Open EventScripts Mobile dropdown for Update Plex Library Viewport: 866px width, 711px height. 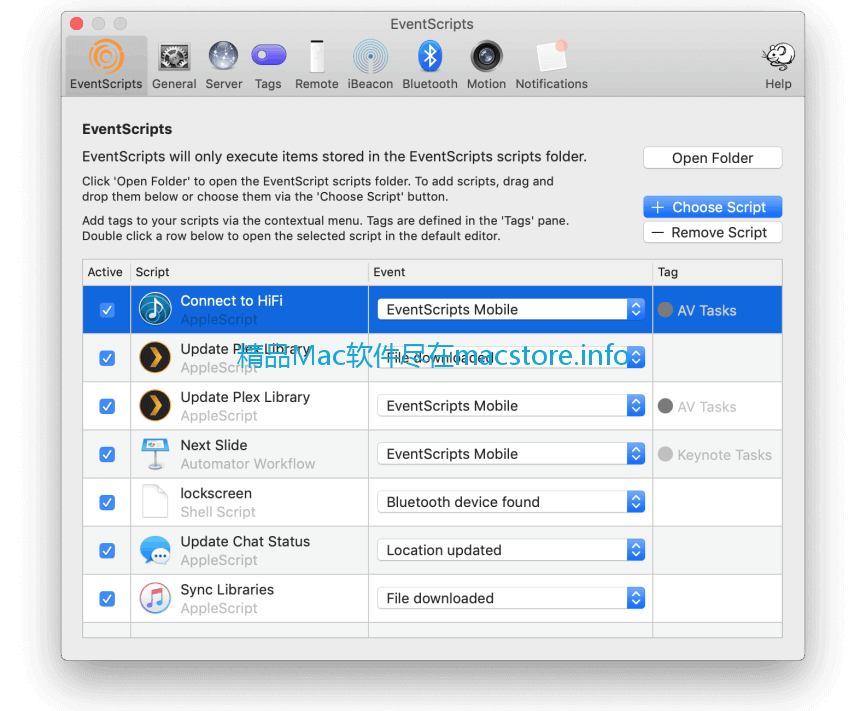[511, 405]
